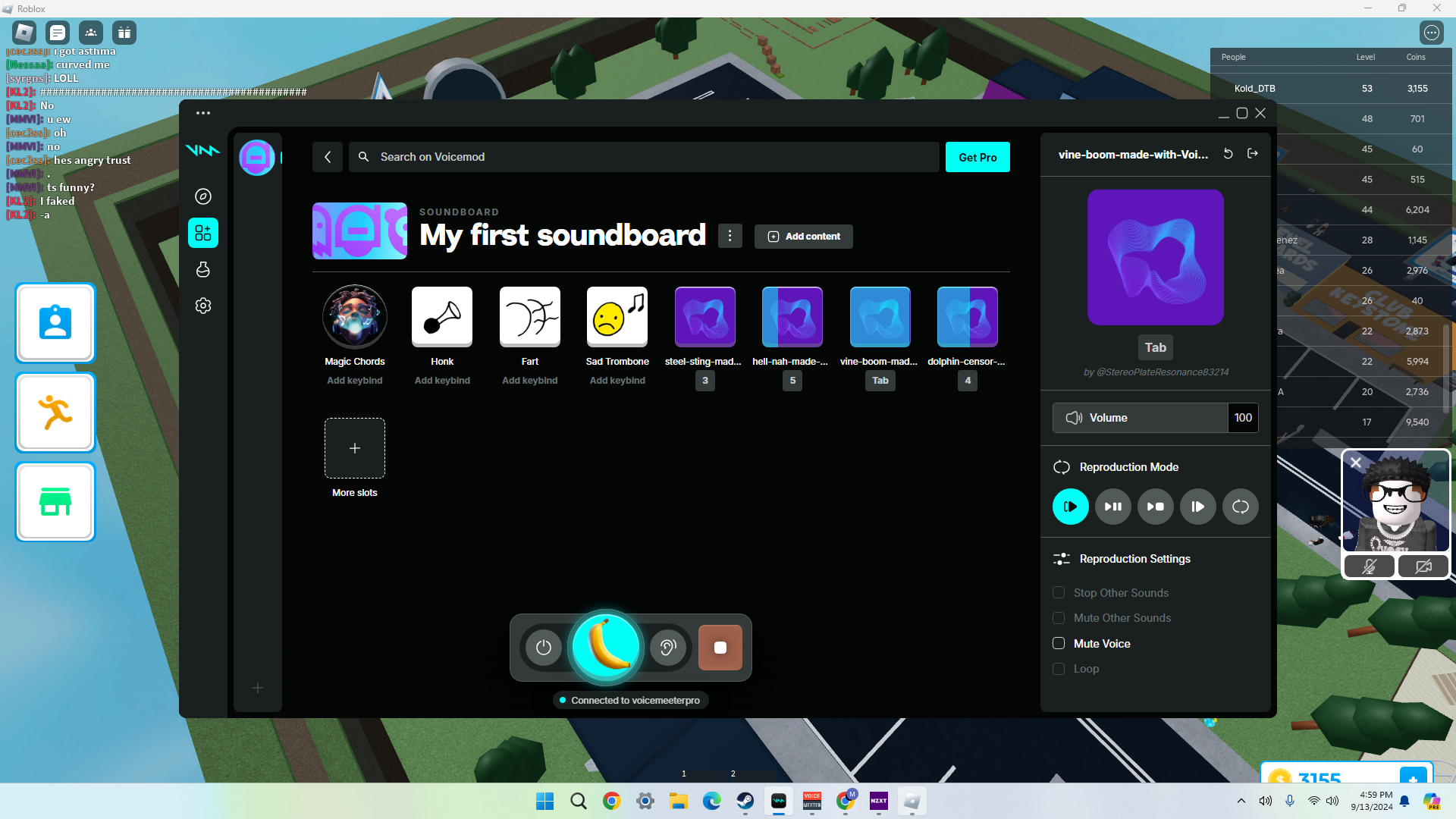Screen dimensions: 1456x819
Task: Add keybind for Honk
Action: click(442, 381)
